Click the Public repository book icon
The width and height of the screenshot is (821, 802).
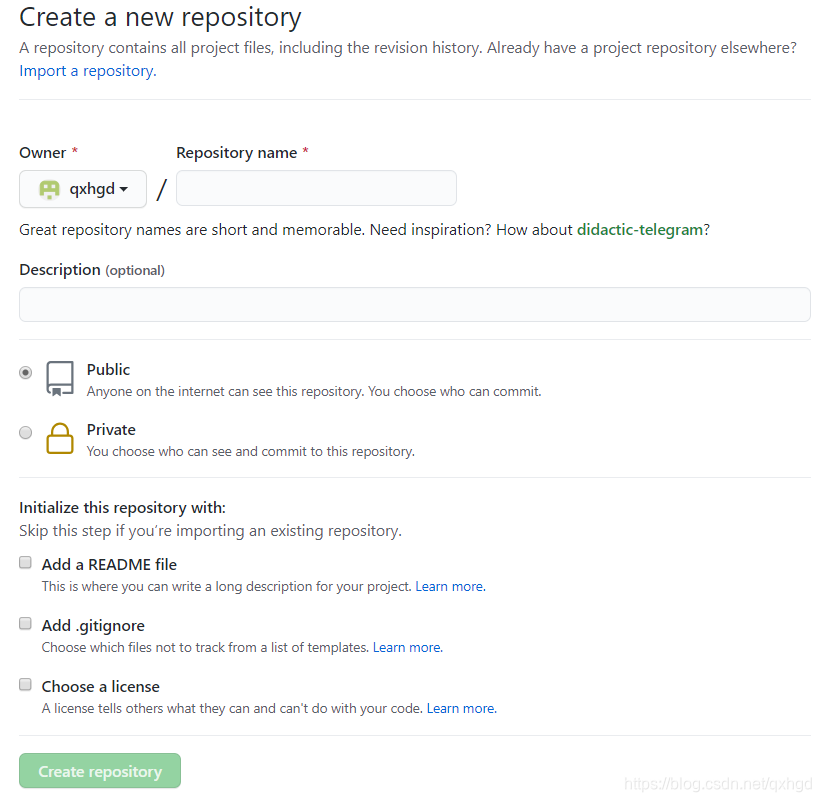point(60,379)
